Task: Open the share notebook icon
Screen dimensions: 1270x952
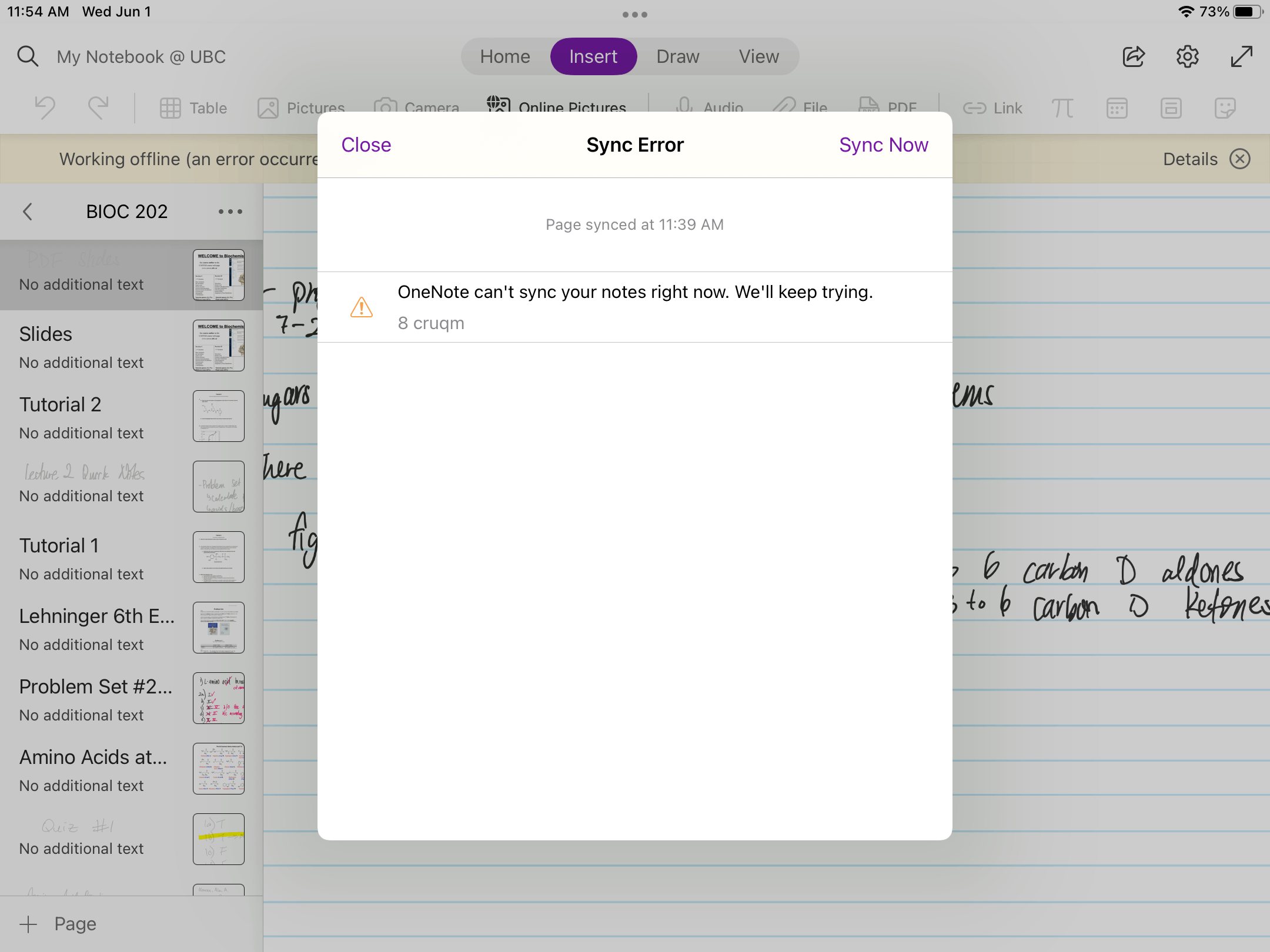Action: [1133, 57]
